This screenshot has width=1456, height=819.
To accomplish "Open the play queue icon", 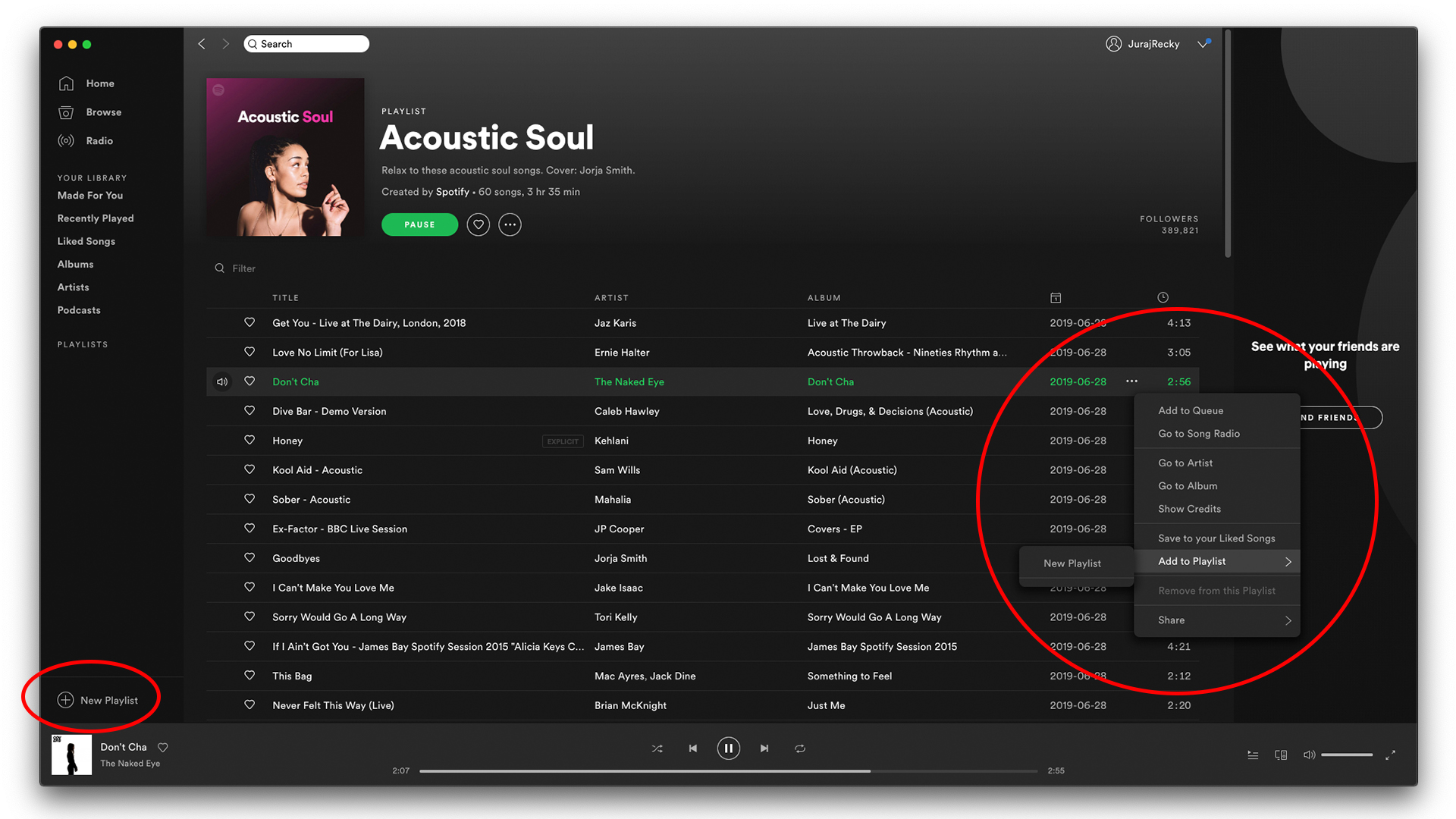I will (1253, 755).
